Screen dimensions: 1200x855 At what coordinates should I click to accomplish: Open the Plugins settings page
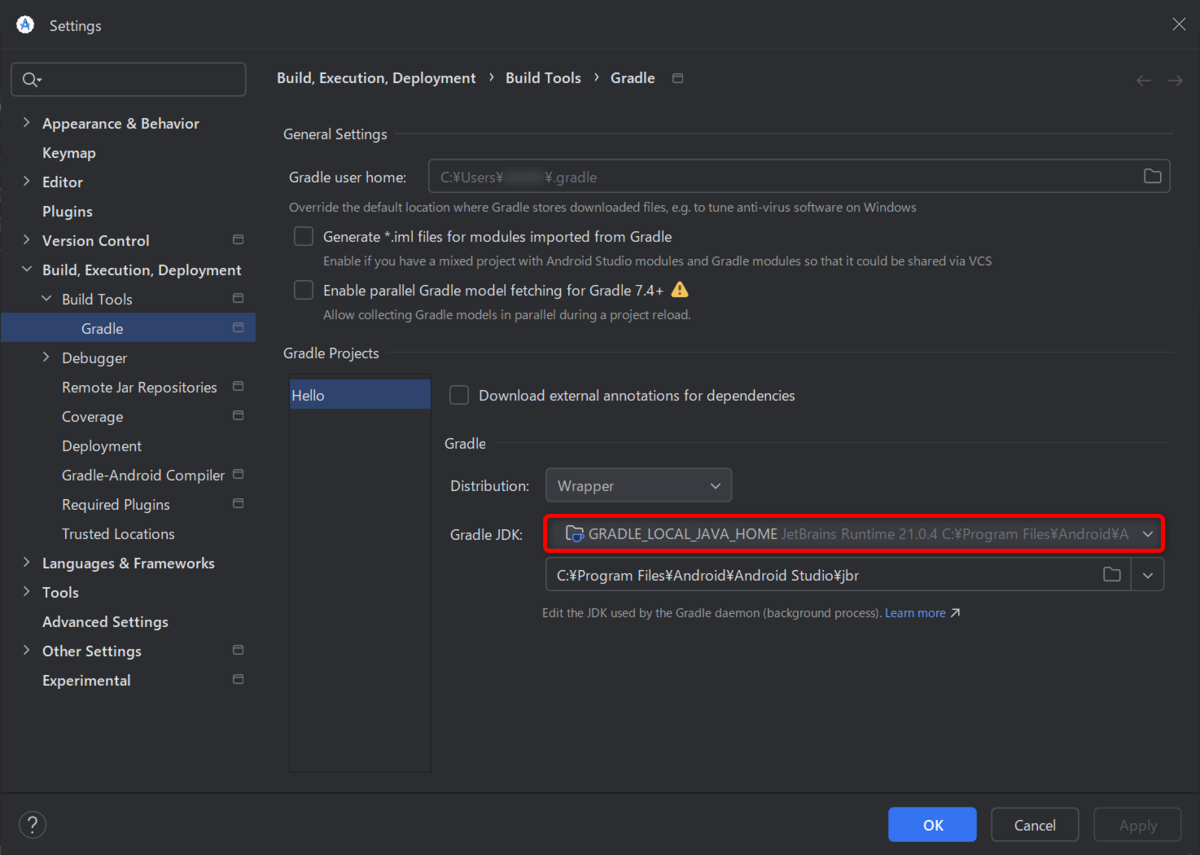[67, 211]
